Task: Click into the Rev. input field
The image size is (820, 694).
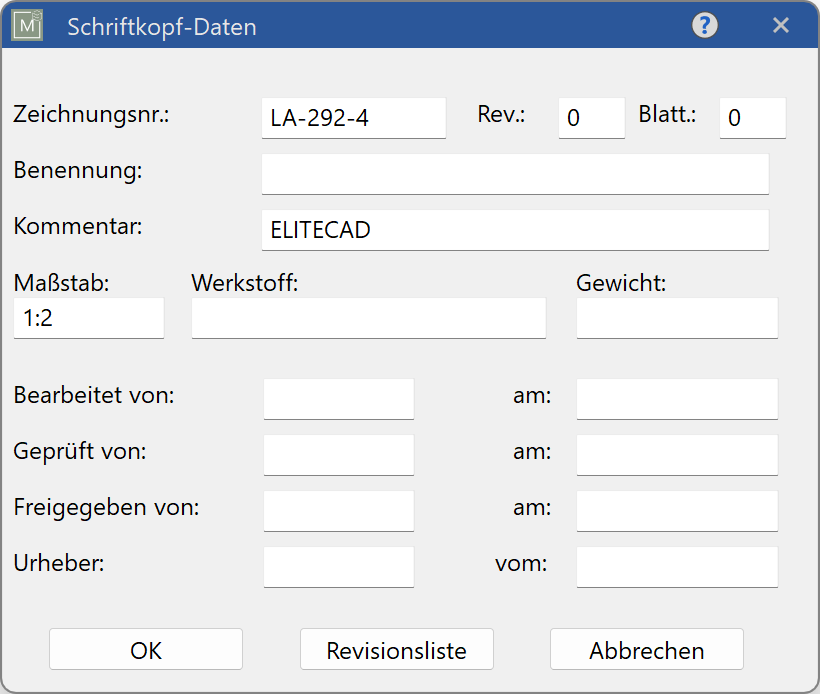Action: click(x=591, y=118)
